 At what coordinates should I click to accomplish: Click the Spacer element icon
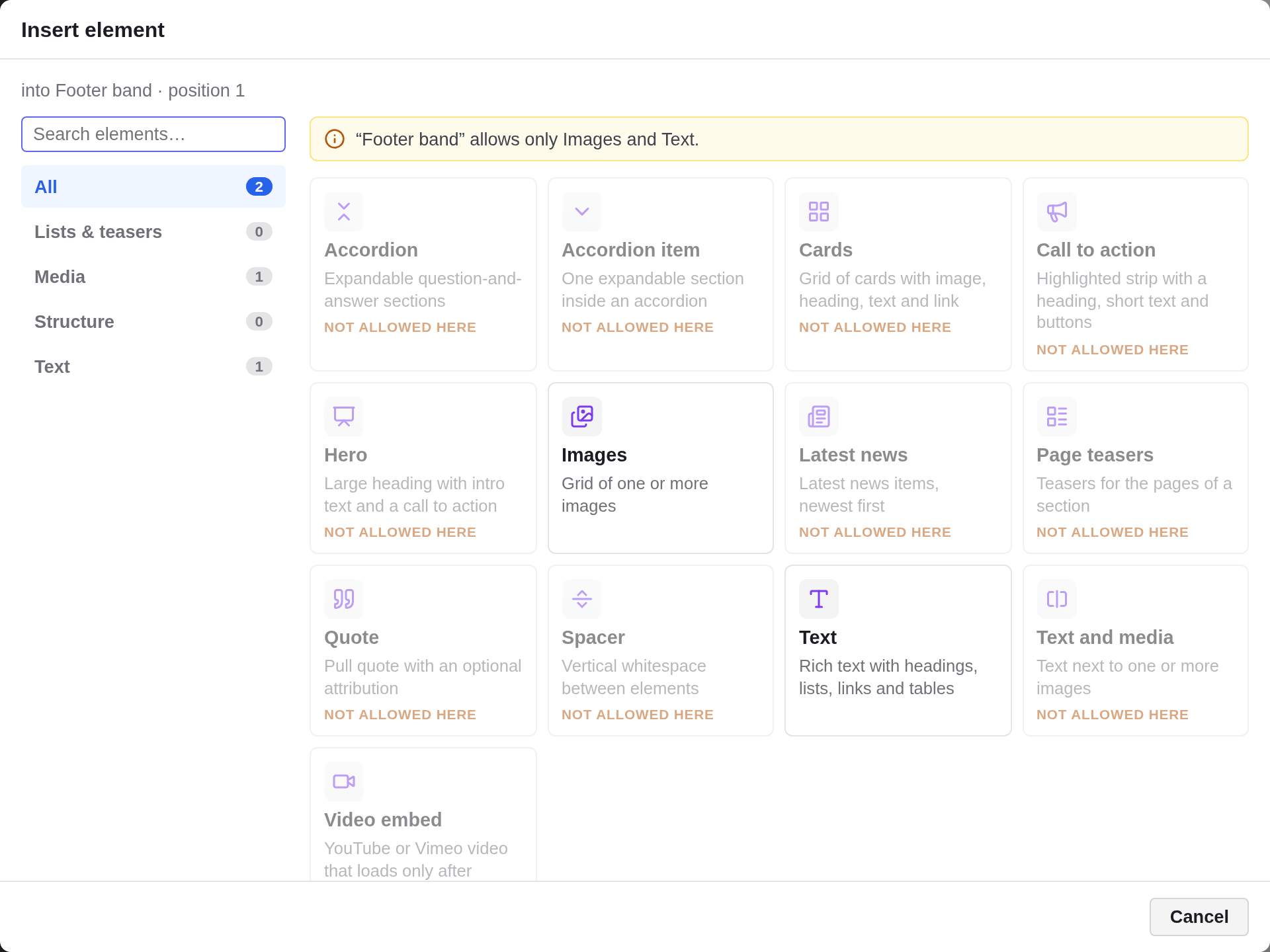tap(581, 599)
